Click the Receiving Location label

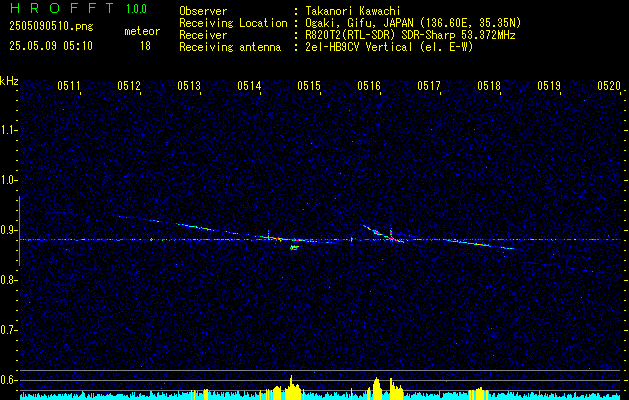coord(233,23)
